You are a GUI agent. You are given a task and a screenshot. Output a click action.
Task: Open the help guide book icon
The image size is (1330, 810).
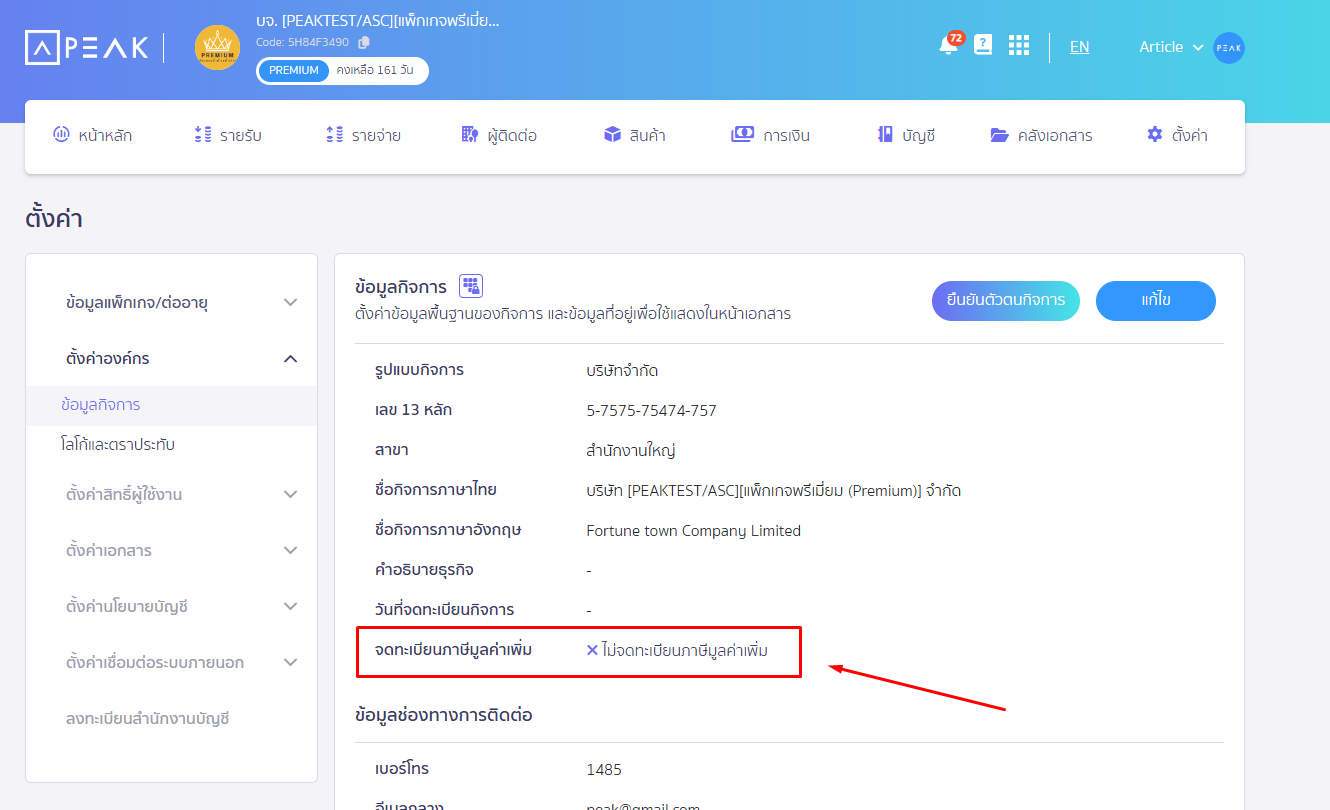point(983,45)
